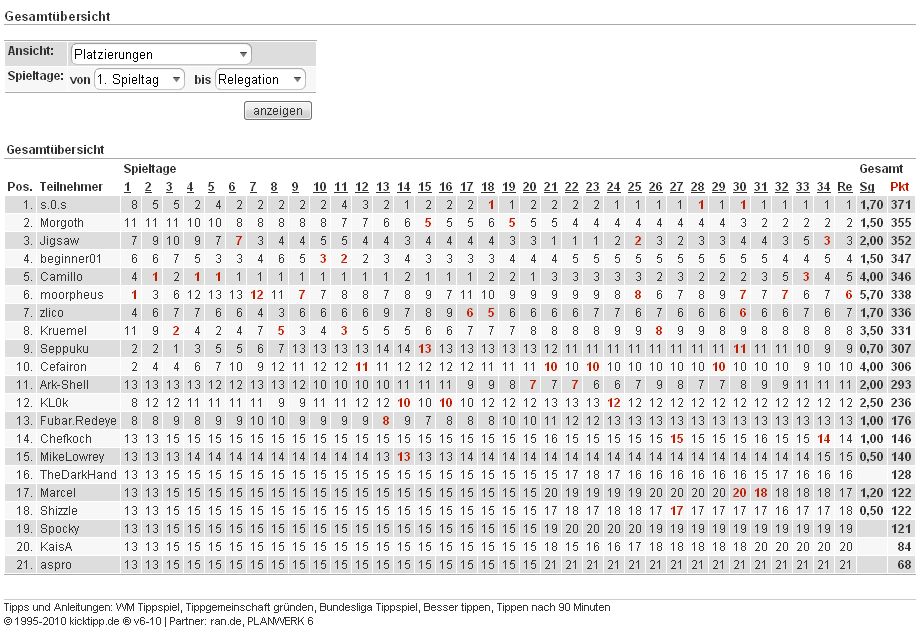The image size is (924, 633).
Task: Open Spieltag 9 column header link
Action: pyautogui.click(x=295, y=187)
